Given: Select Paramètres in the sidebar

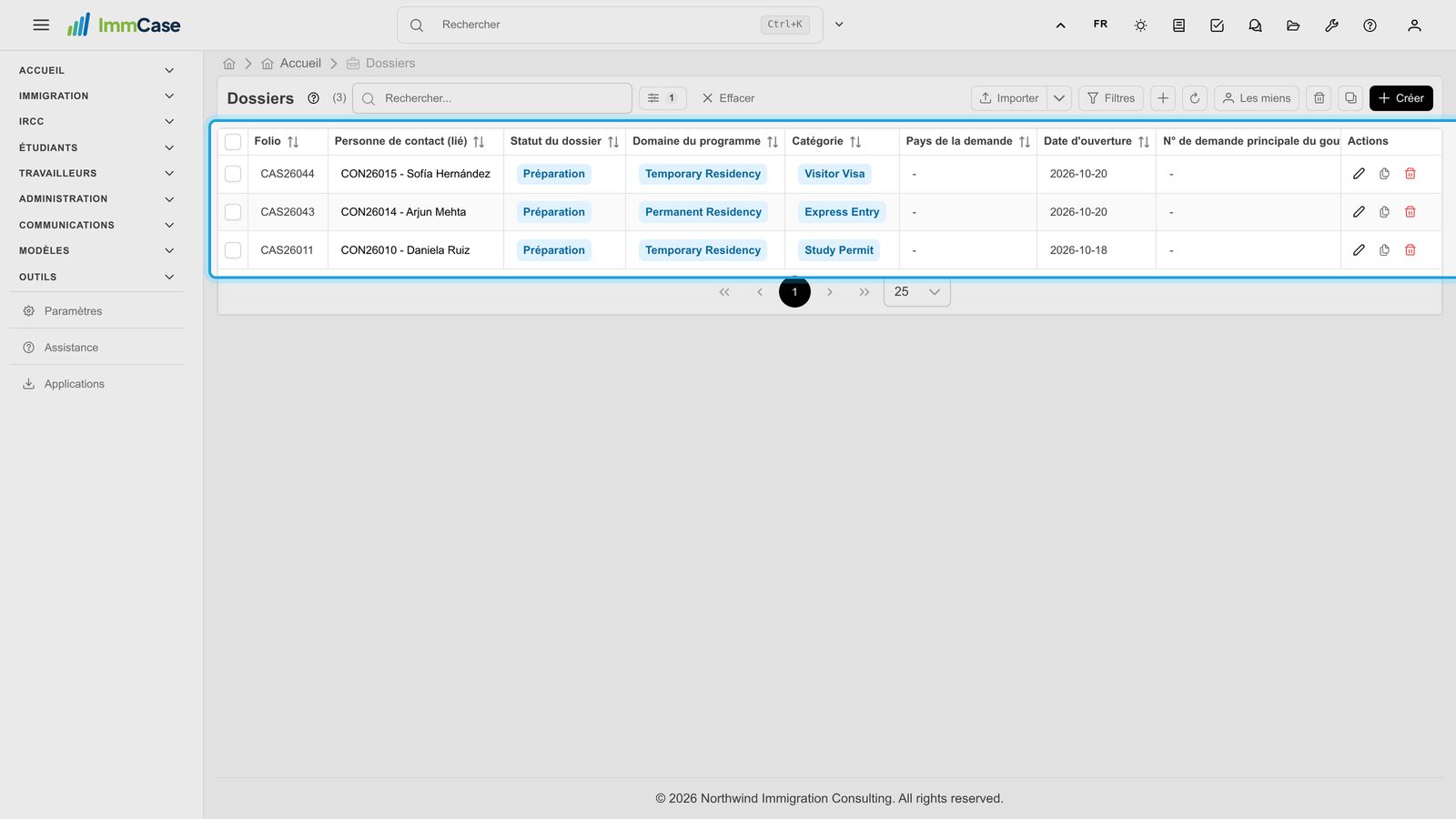Looking at the screenshot, I should point(73,311).
